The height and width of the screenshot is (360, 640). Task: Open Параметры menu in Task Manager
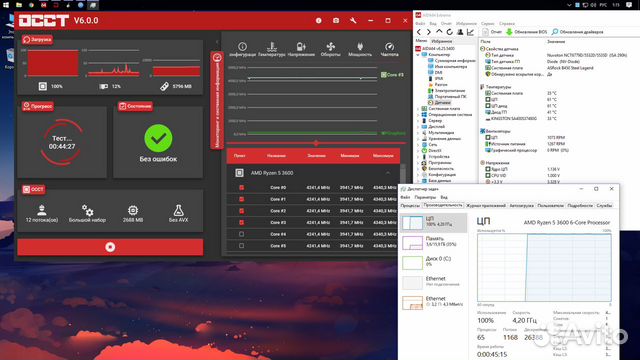click(x=425, y=197)
